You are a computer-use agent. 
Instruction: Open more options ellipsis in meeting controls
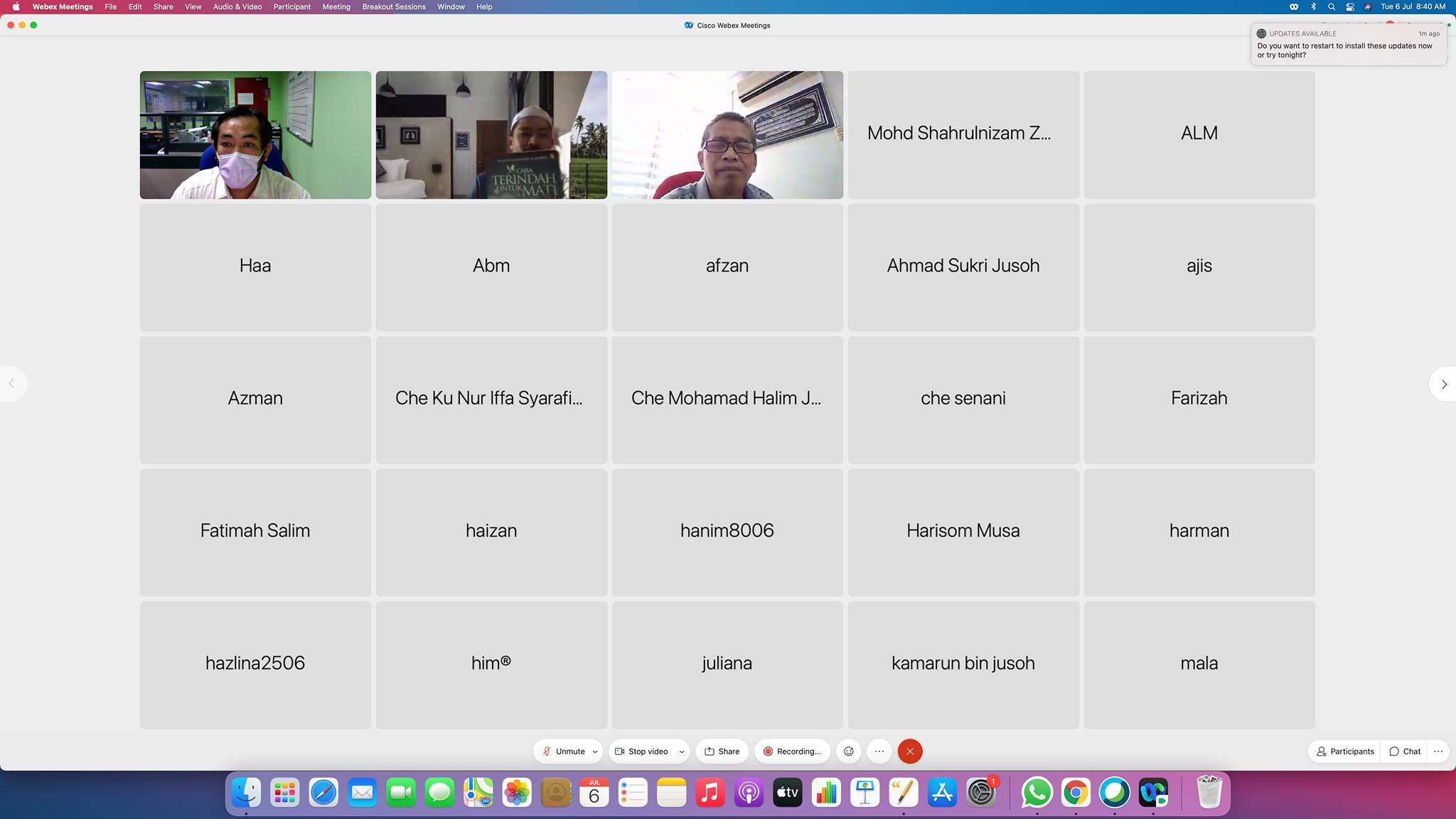click(879, 751)
